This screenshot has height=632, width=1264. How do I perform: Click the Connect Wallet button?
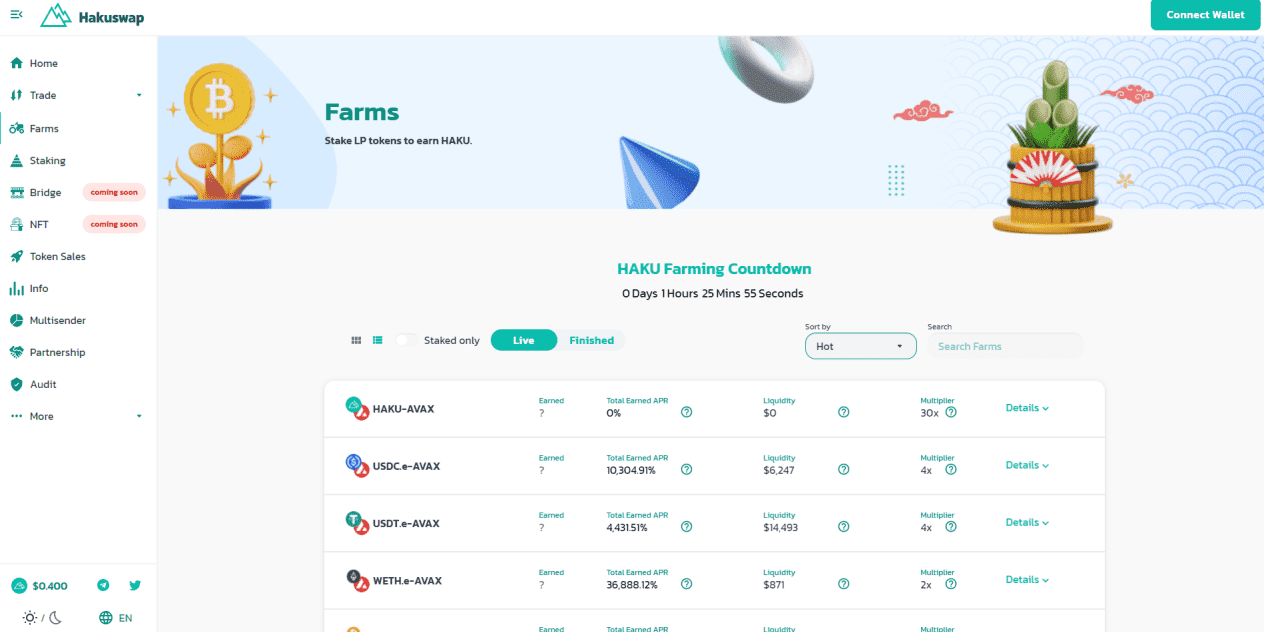click(x=1205, y=15)
